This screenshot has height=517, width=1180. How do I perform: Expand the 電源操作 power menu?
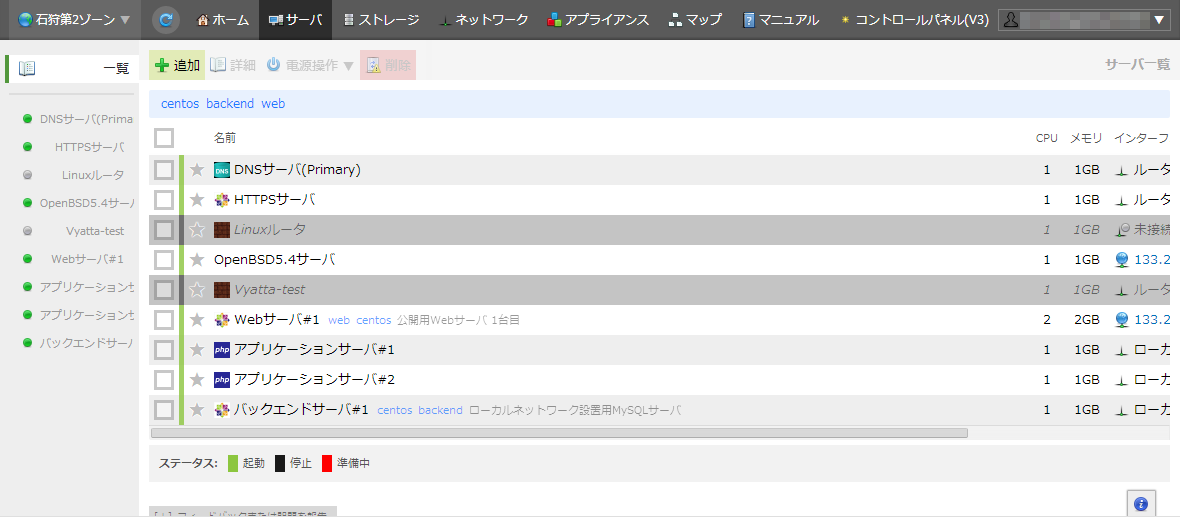point(310,65)
